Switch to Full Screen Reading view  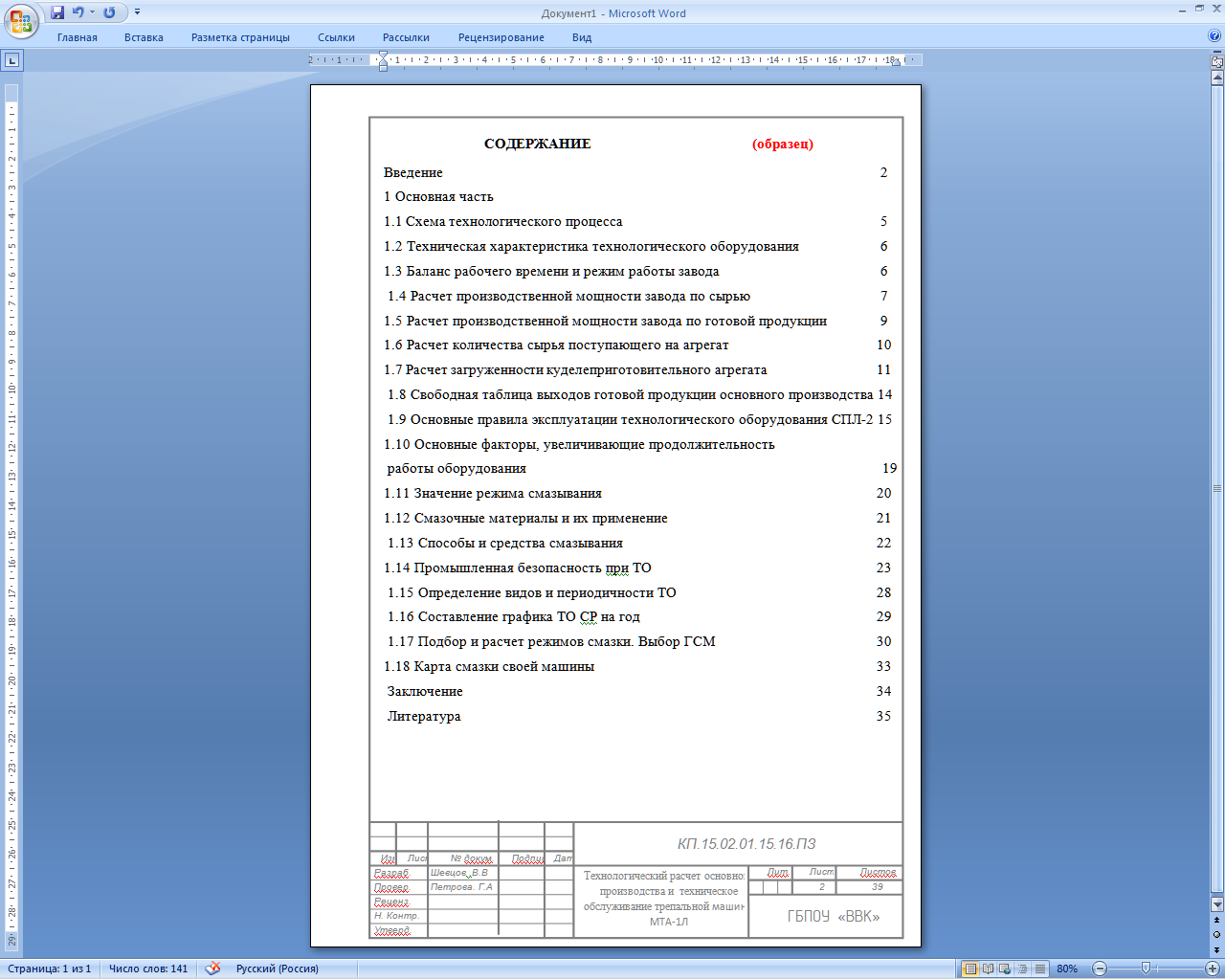988,969
